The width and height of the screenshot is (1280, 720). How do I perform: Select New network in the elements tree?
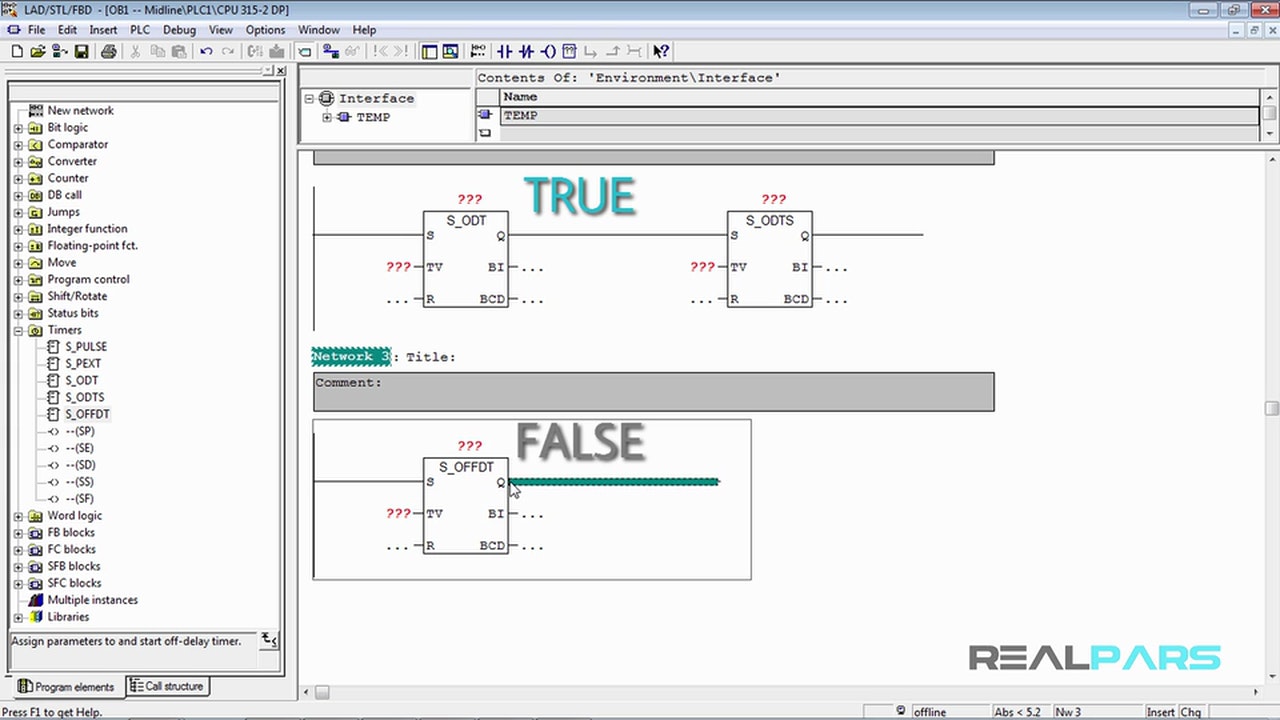[80, 111]
